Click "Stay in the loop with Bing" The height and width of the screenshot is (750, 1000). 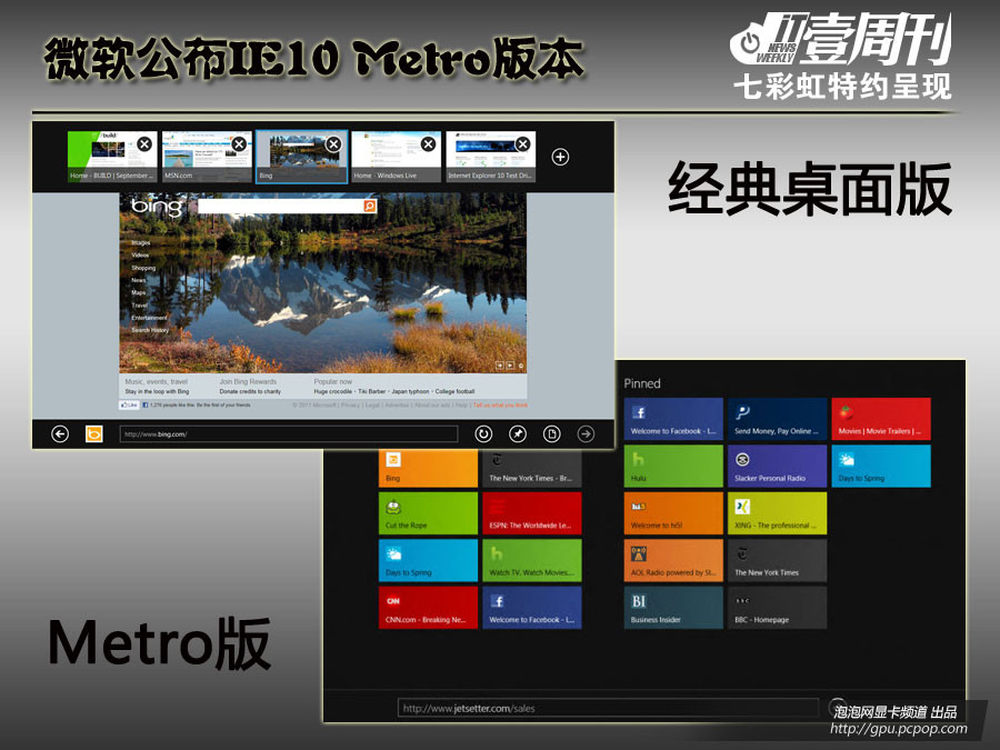(x=157, y=392)
